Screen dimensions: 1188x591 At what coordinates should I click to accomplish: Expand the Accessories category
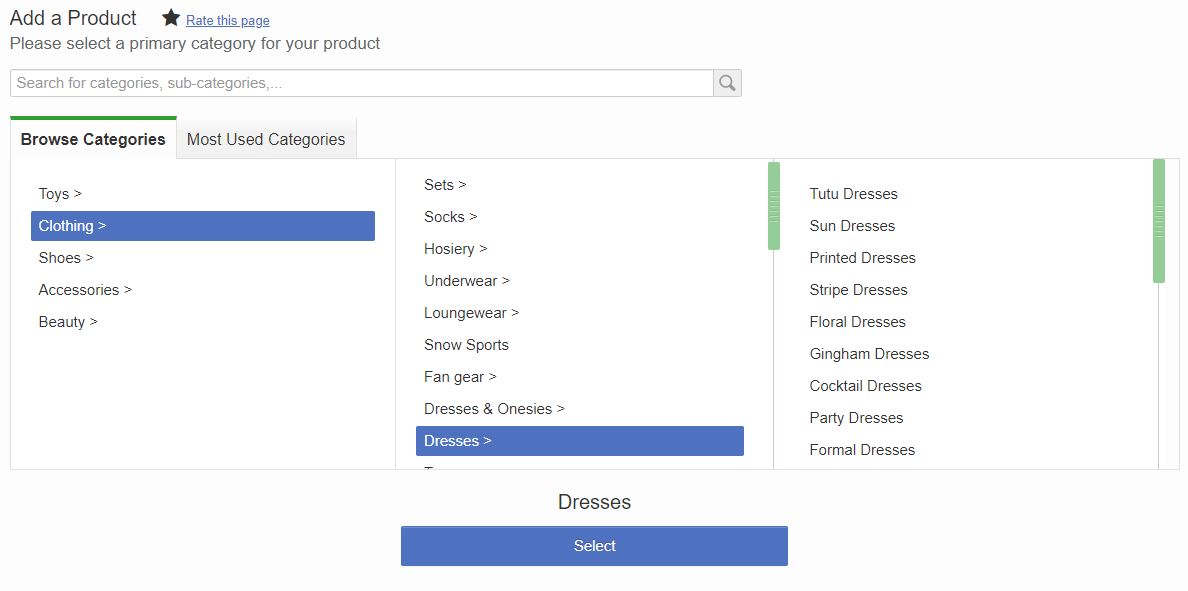85,290
